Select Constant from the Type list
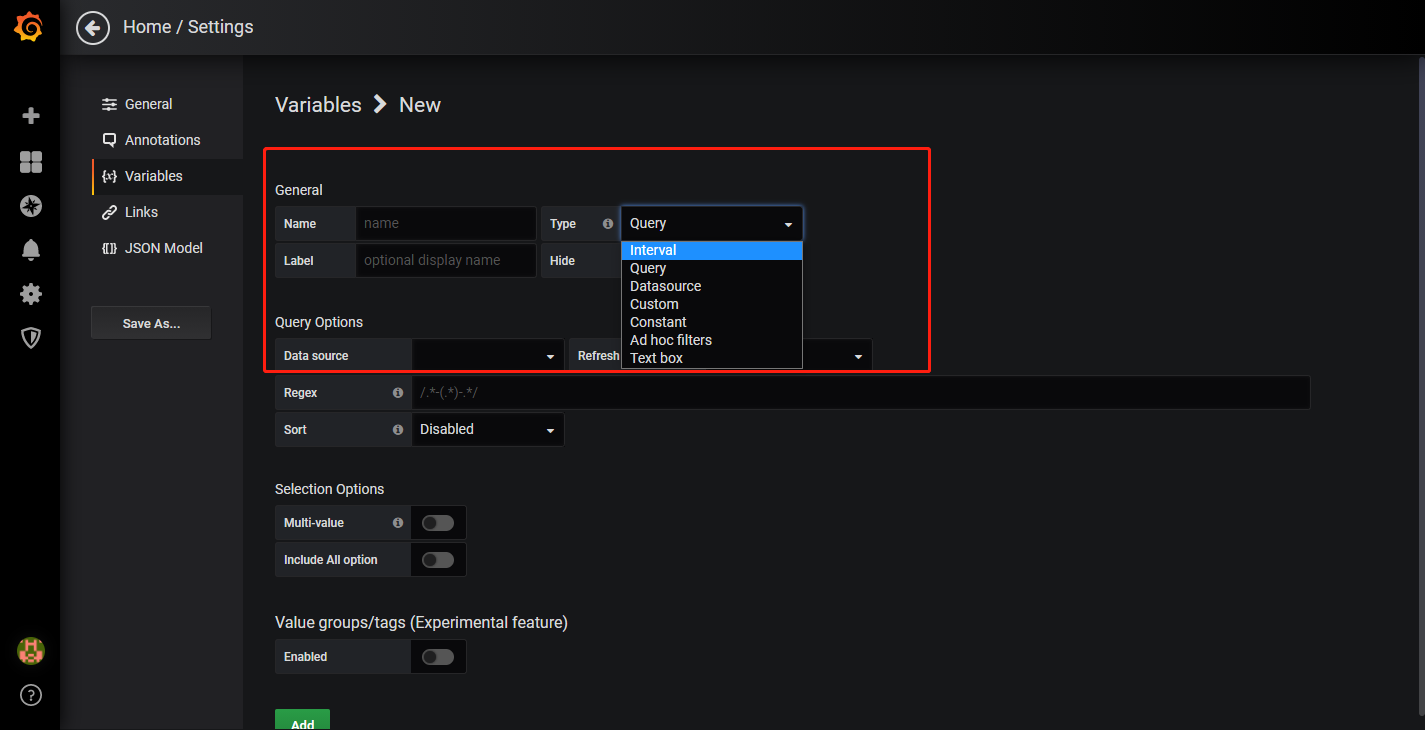Viewport: 1425px width, 730px height. [712, 322]
